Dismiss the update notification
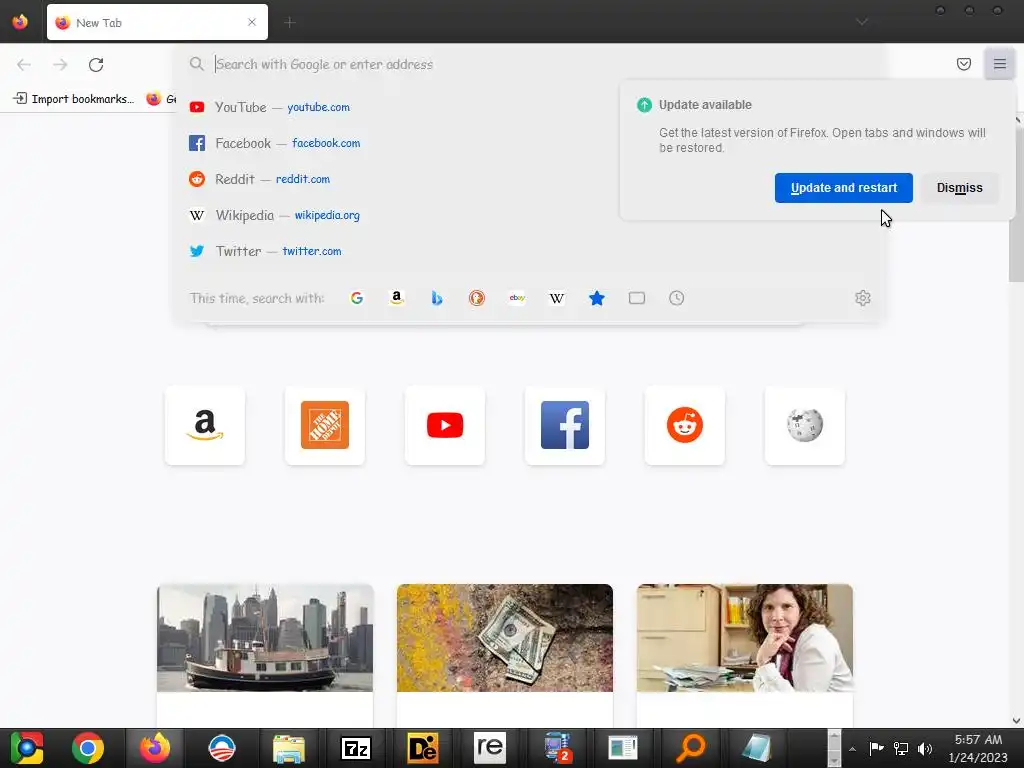 959,188
